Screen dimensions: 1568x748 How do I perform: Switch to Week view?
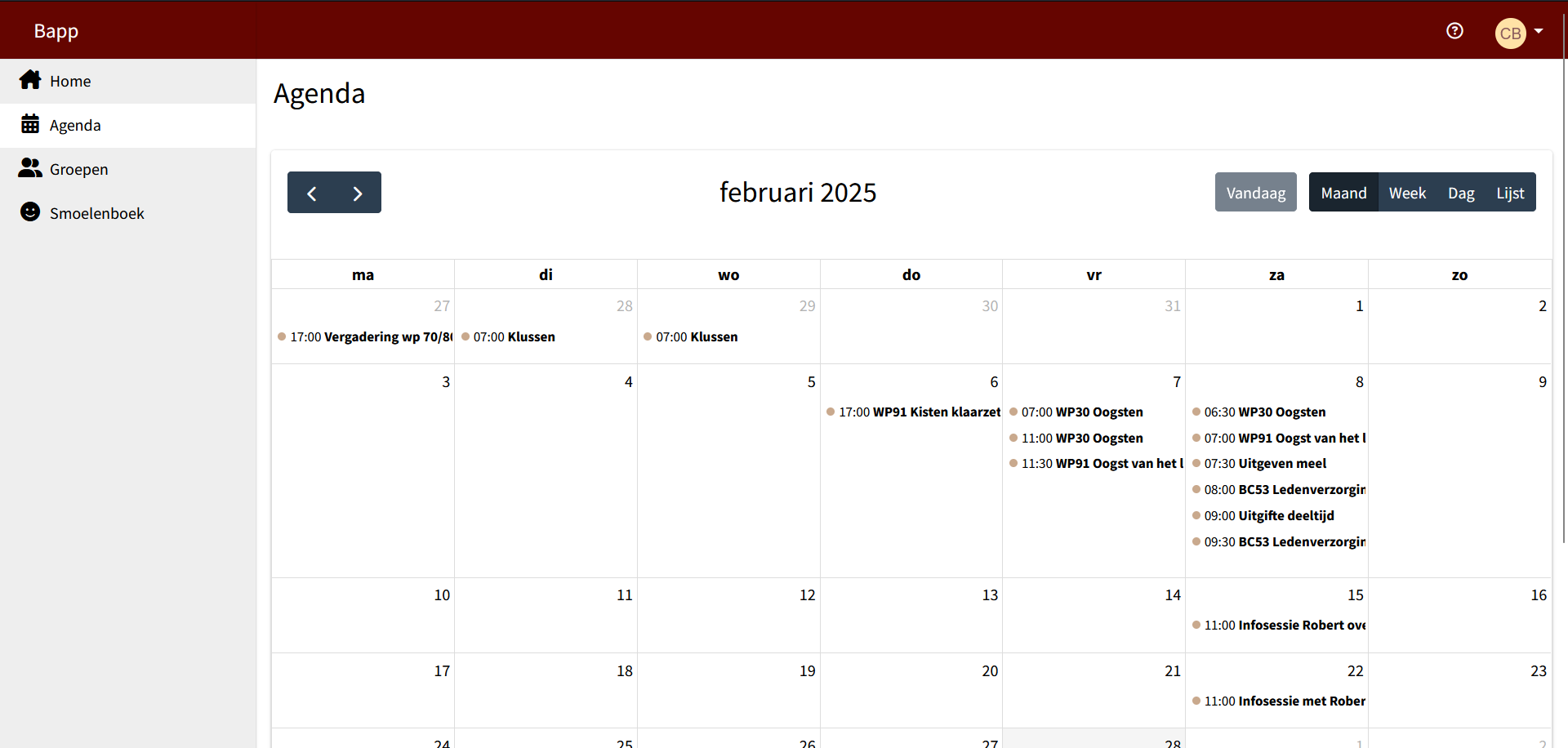pos(1407,193)
